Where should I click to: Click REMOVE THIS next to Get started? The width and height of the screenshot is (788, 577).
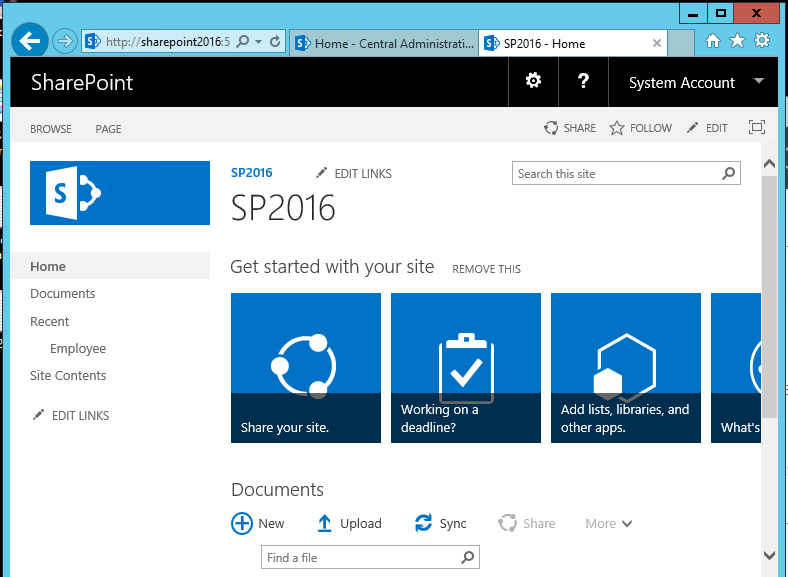pos(486,269)
